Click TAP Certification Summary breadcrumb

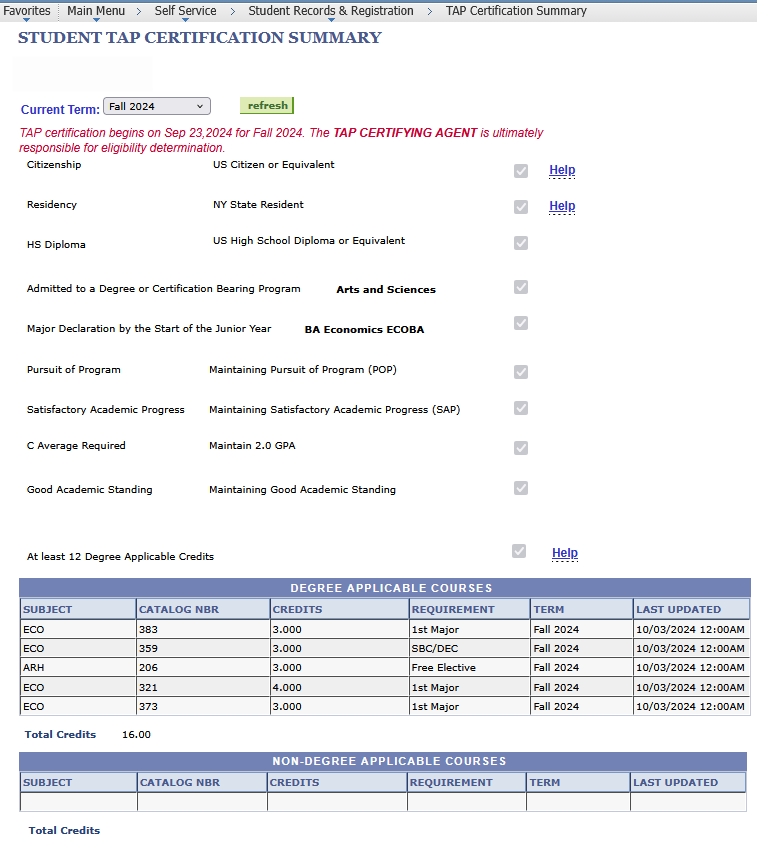(x=516, y=11)
